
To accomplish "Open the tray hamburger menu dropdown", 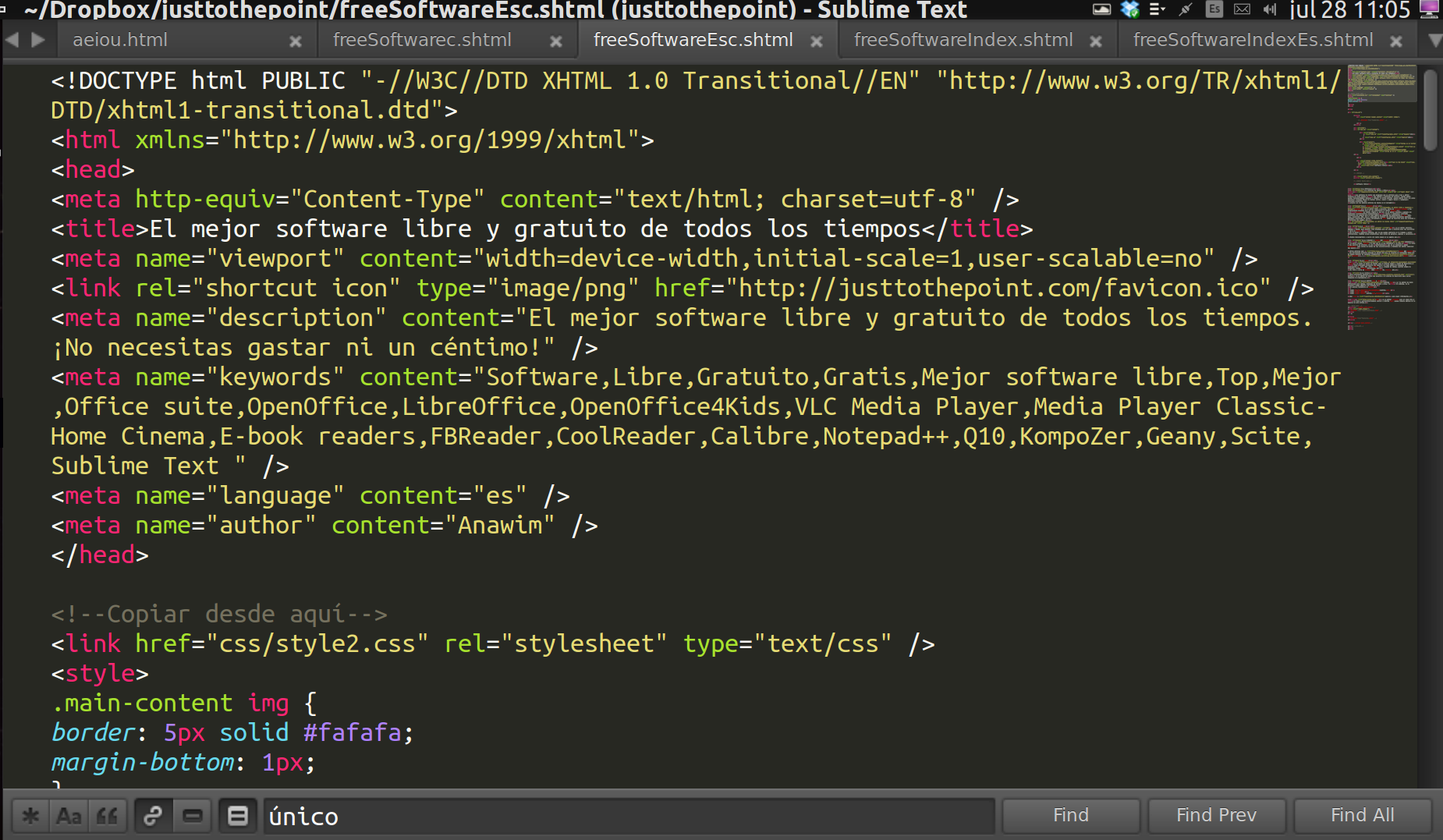I will [1156, 10].
